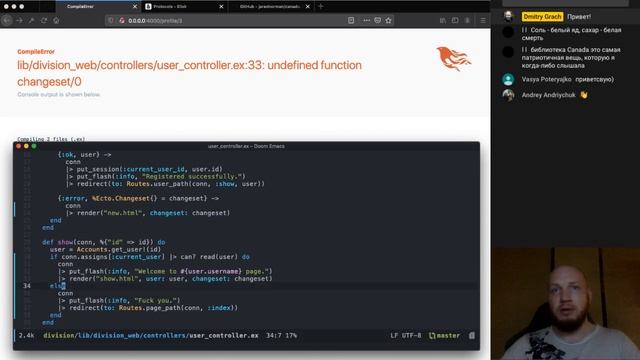Click the 'redirect(to: Routes.page_path' line
Screen dimensions: 640x360
(x=148, y=308)
